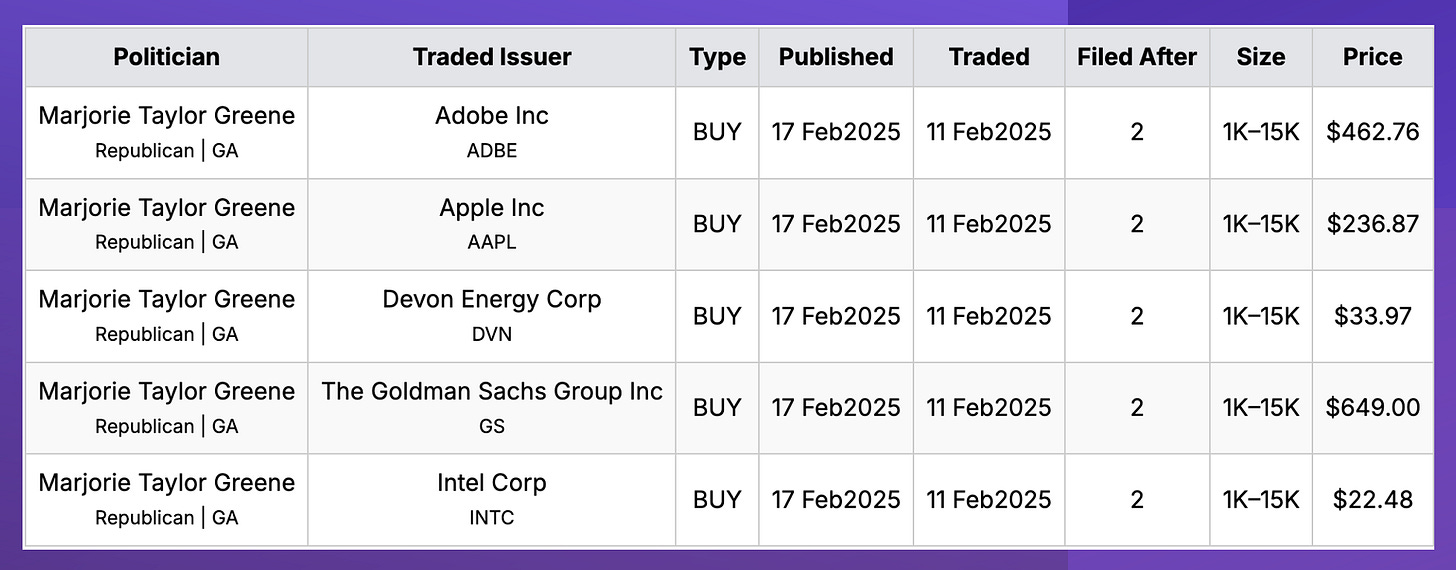
Task: Select Marjorie Taylor Greene in Adobe row
Action: tap(167, 116)
